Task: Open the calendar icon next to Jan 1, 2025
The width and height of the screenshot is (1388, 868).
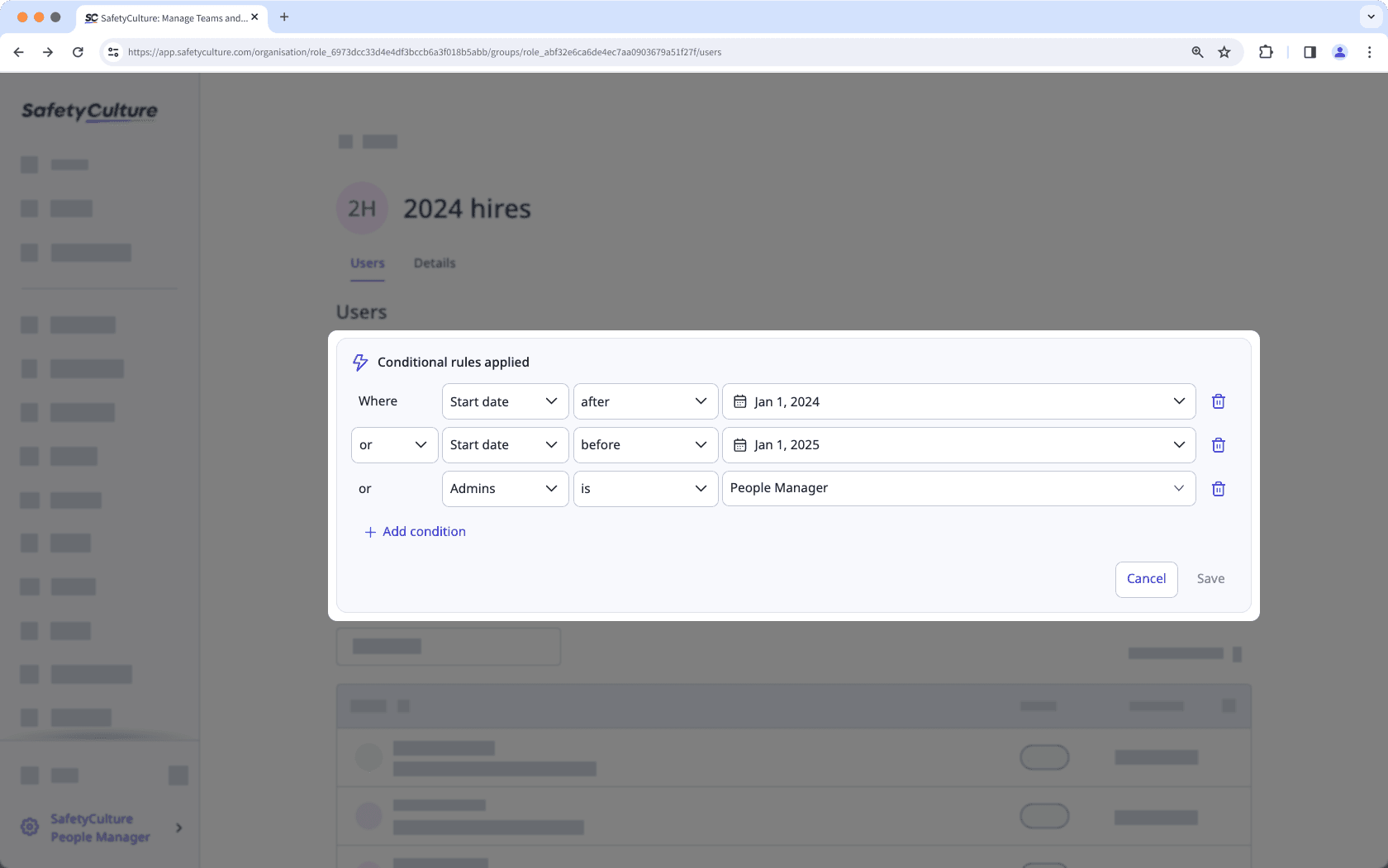Action: pos(740,444)
